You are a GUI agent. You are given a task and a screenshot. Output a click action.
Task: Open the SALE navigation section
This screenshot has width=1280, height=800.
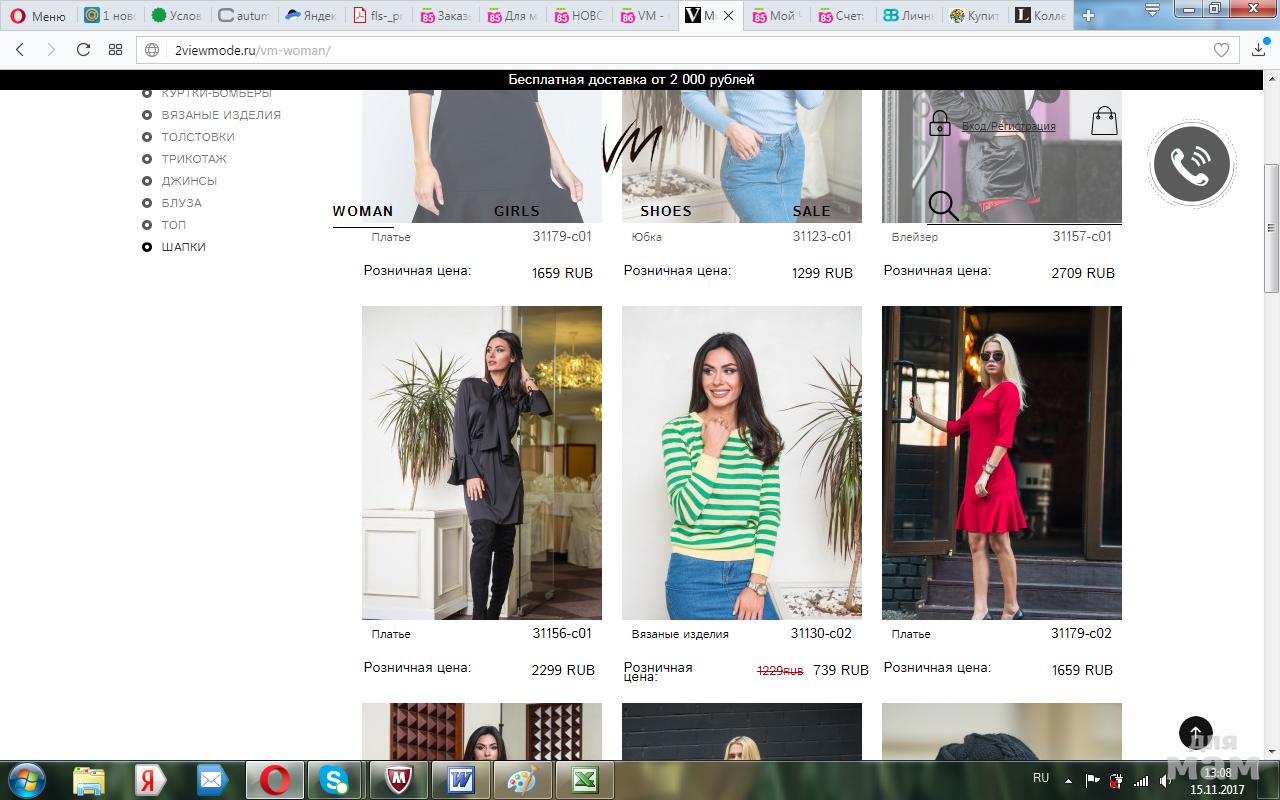click(x=811, y=211)
